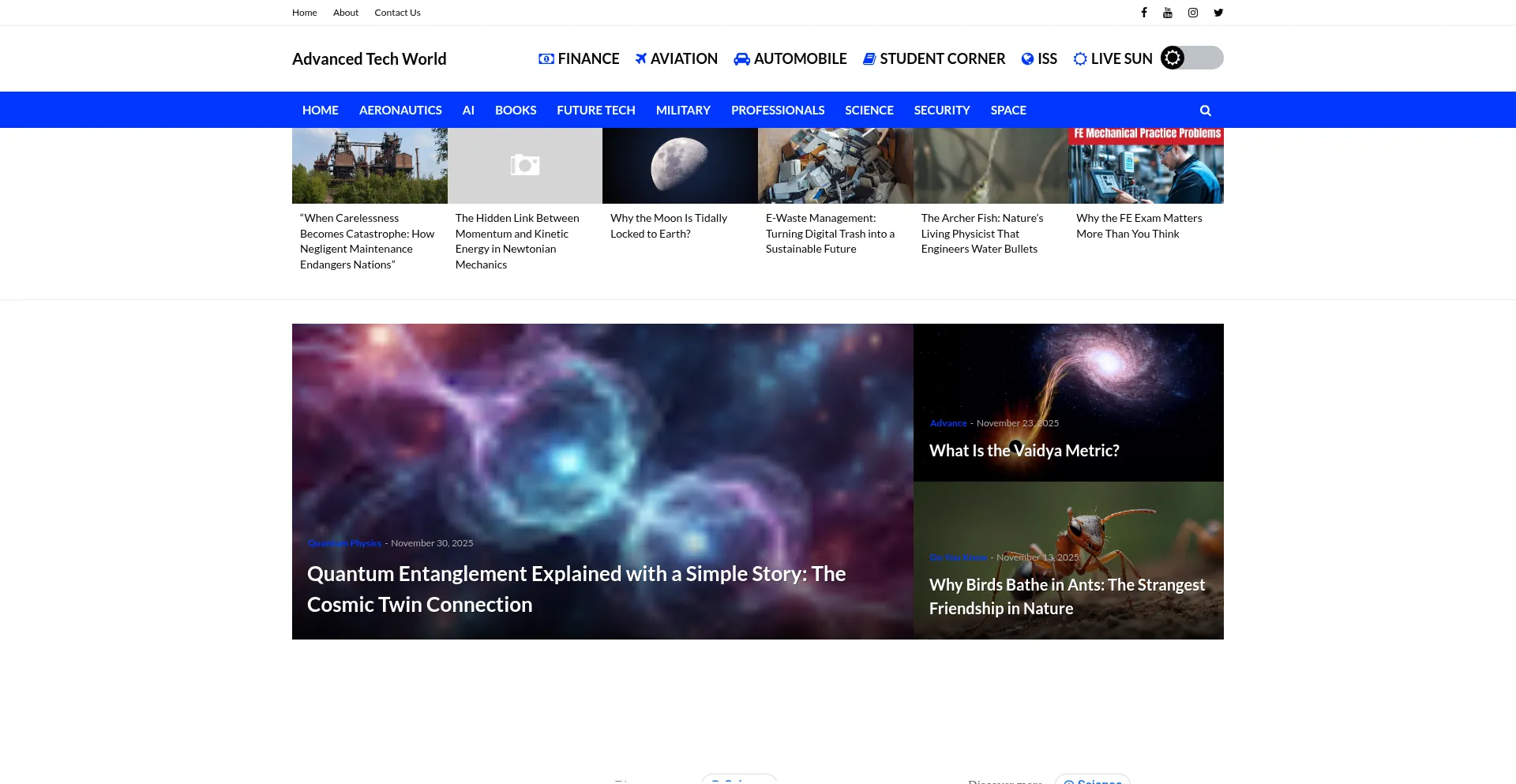Image resolution: width=1516 pixels, height=784 pixels.
Task: Open the AERONAUTICS menu item
Action: point(400,111)
